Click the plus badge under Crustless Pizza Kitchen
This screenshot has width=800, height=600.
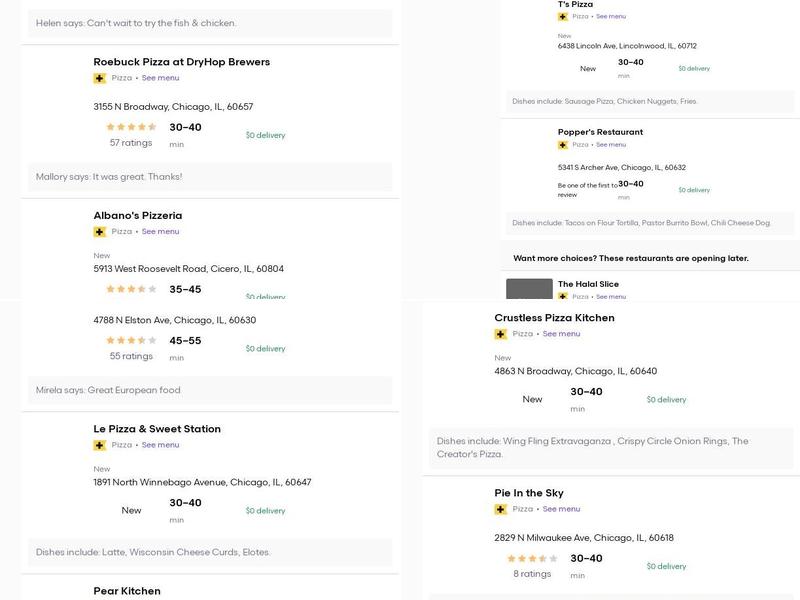[500, 334]
